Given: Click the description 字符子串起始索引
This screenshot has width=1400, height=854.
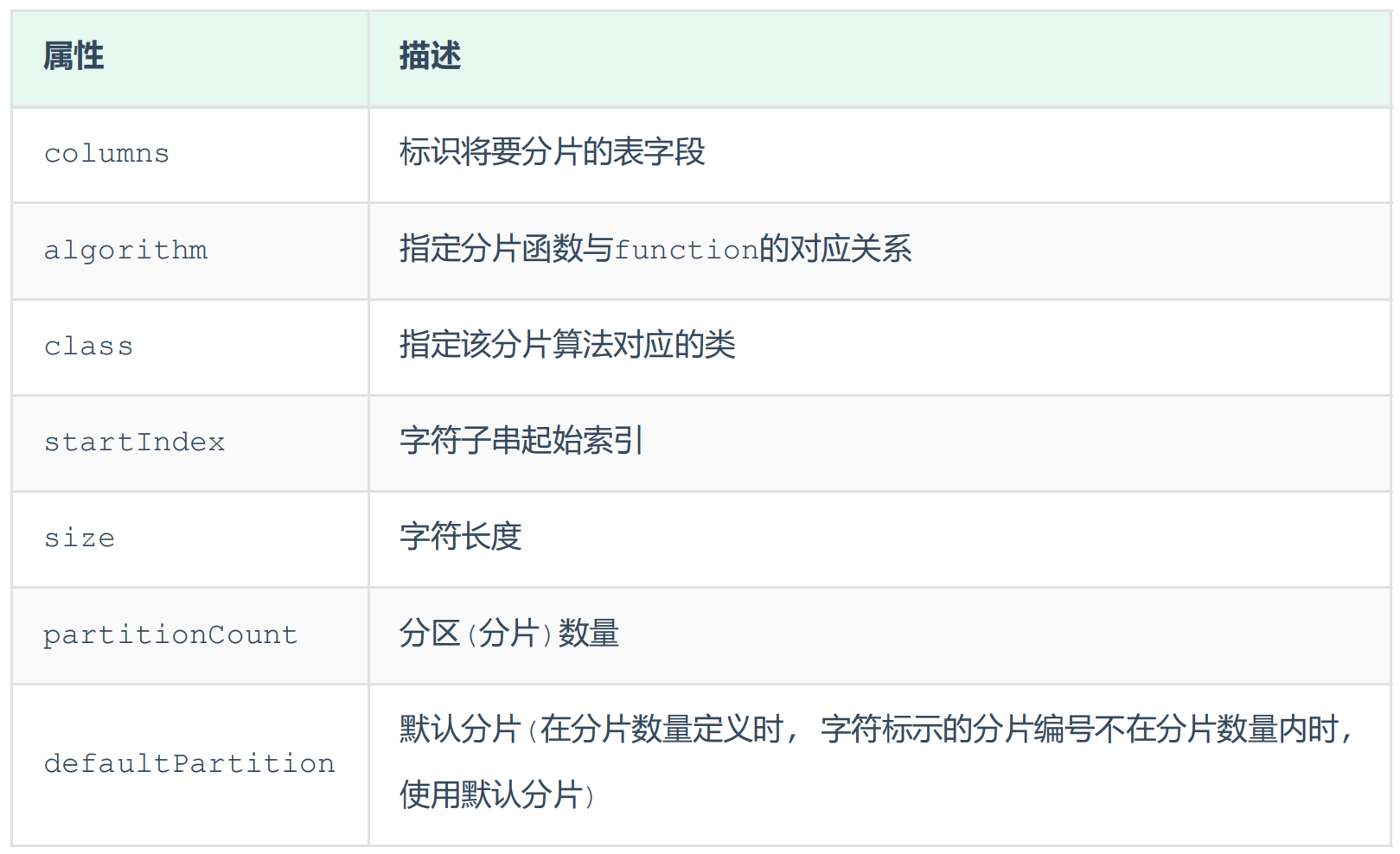Looking at the screenshot, I should pyautogui.click(x=521, y=441).
